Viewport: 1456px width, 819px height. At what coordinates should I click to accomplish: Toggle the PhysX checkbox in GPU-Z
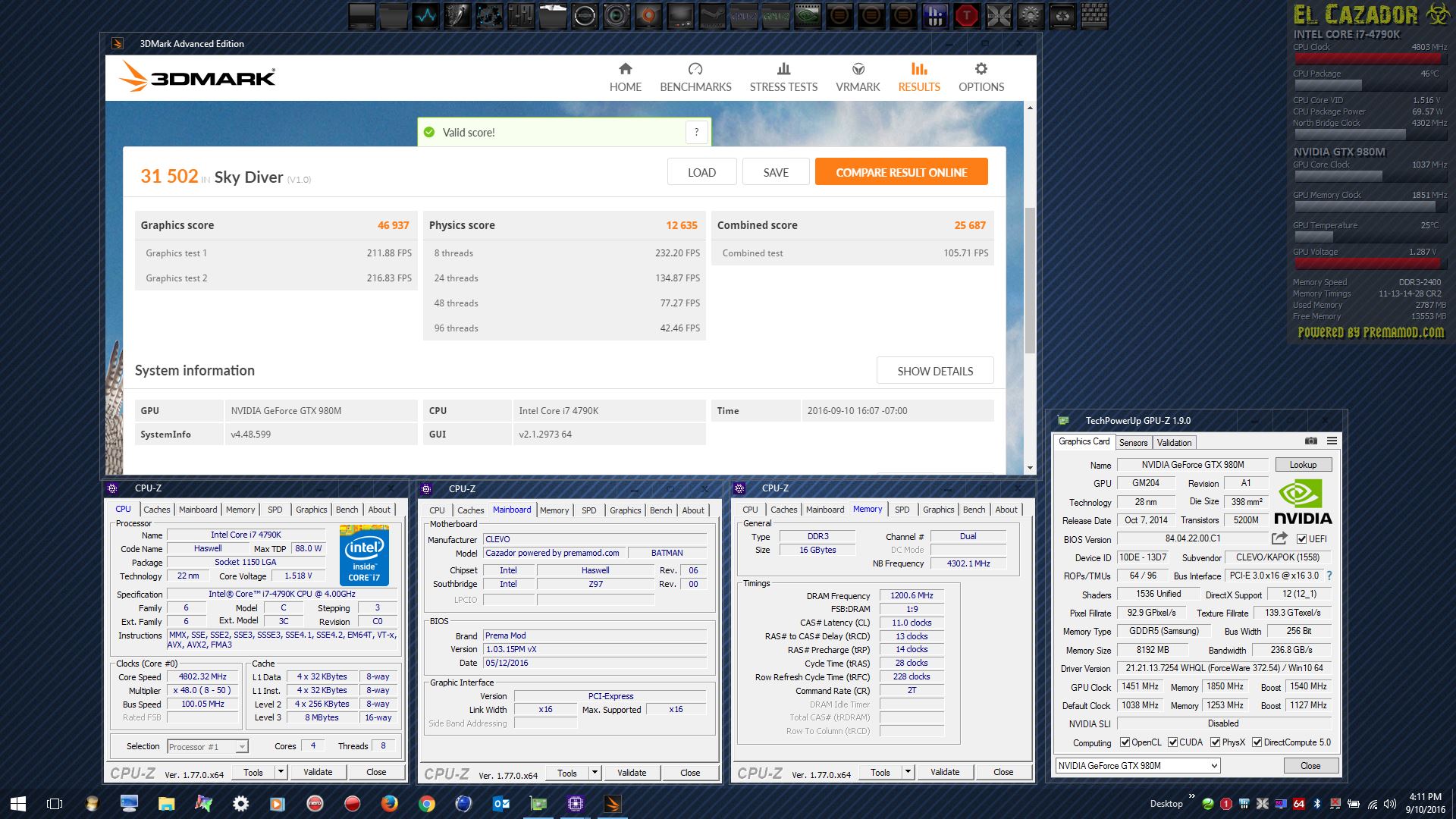tap(1215, 742)
